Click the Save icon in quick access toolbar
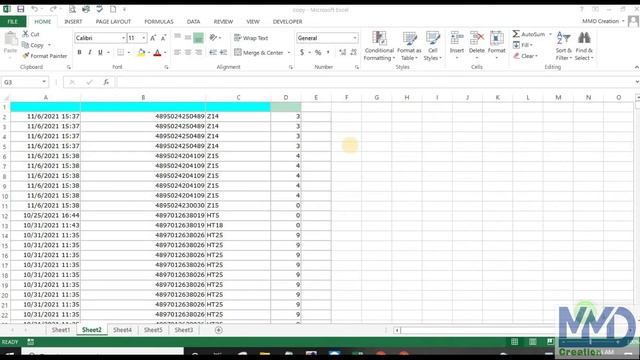Viewport: 640px width, 360px height. point(20,9)
